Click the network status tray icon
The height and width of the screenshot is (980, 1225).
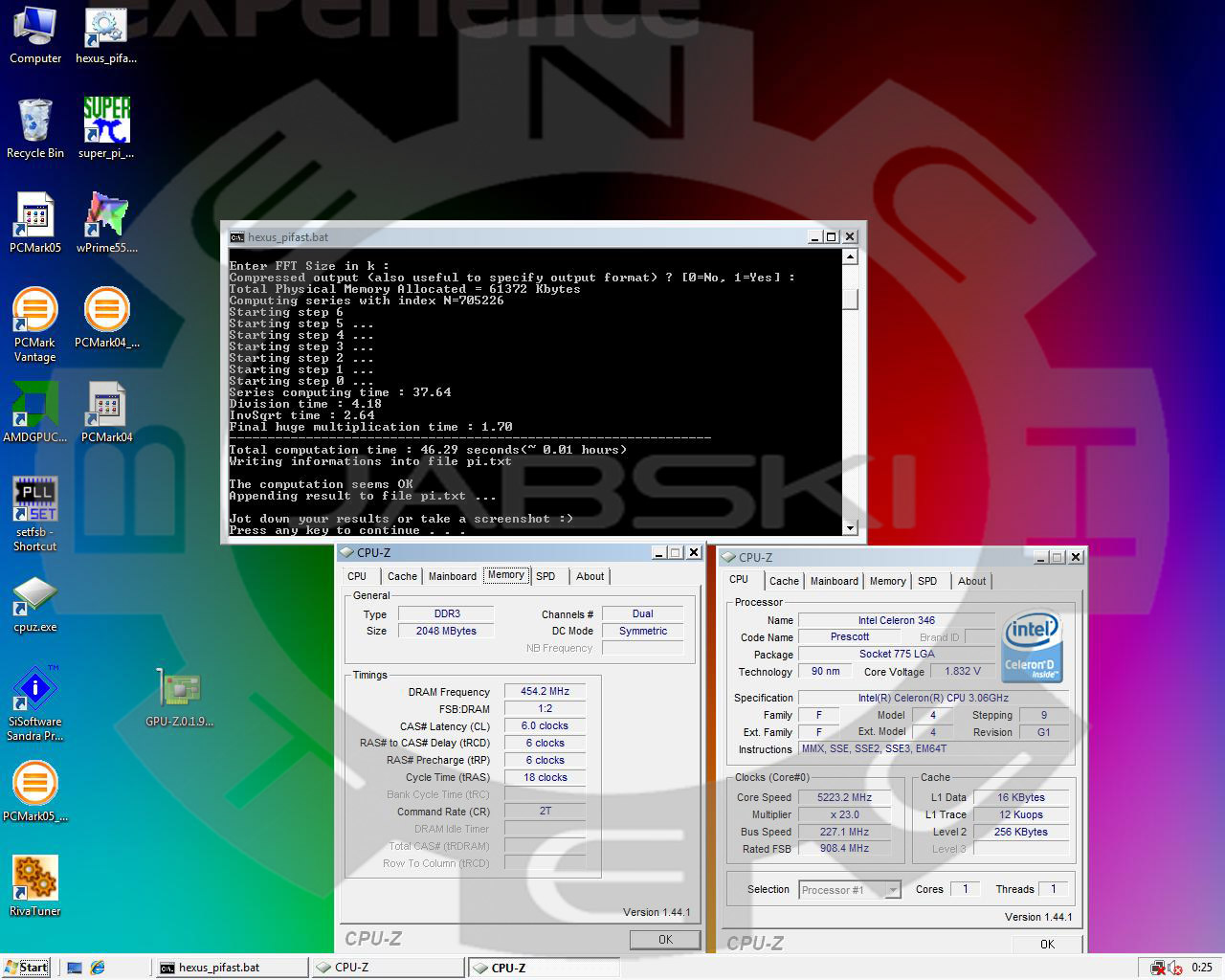point(1157,968)
